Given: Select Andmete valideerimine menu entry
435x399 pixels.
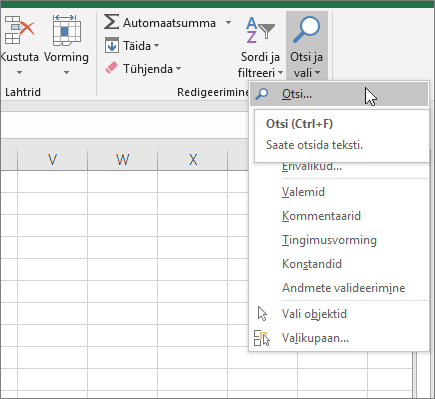Looking at the screenshot, I should [x=339, y=288].
